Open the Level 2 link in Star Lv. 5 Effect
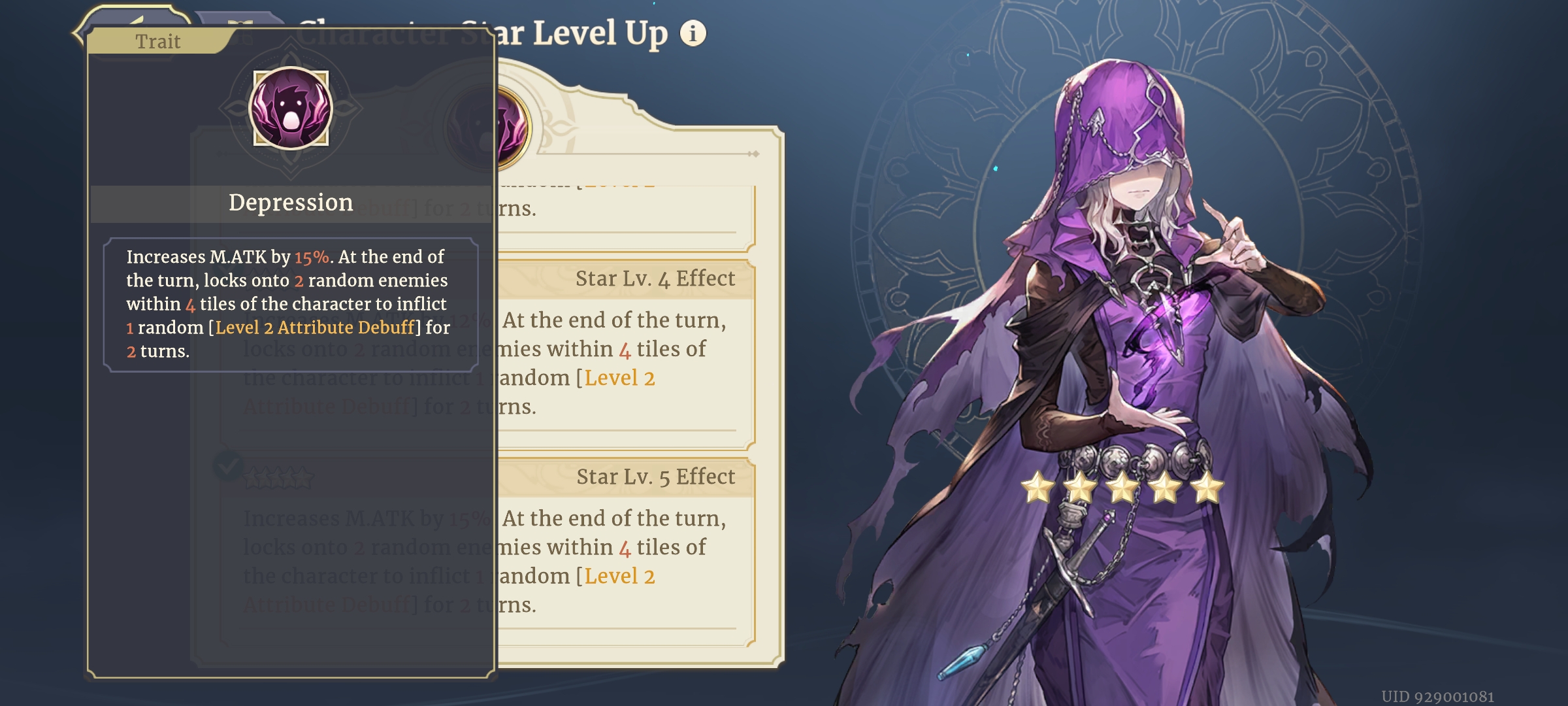 619,576
